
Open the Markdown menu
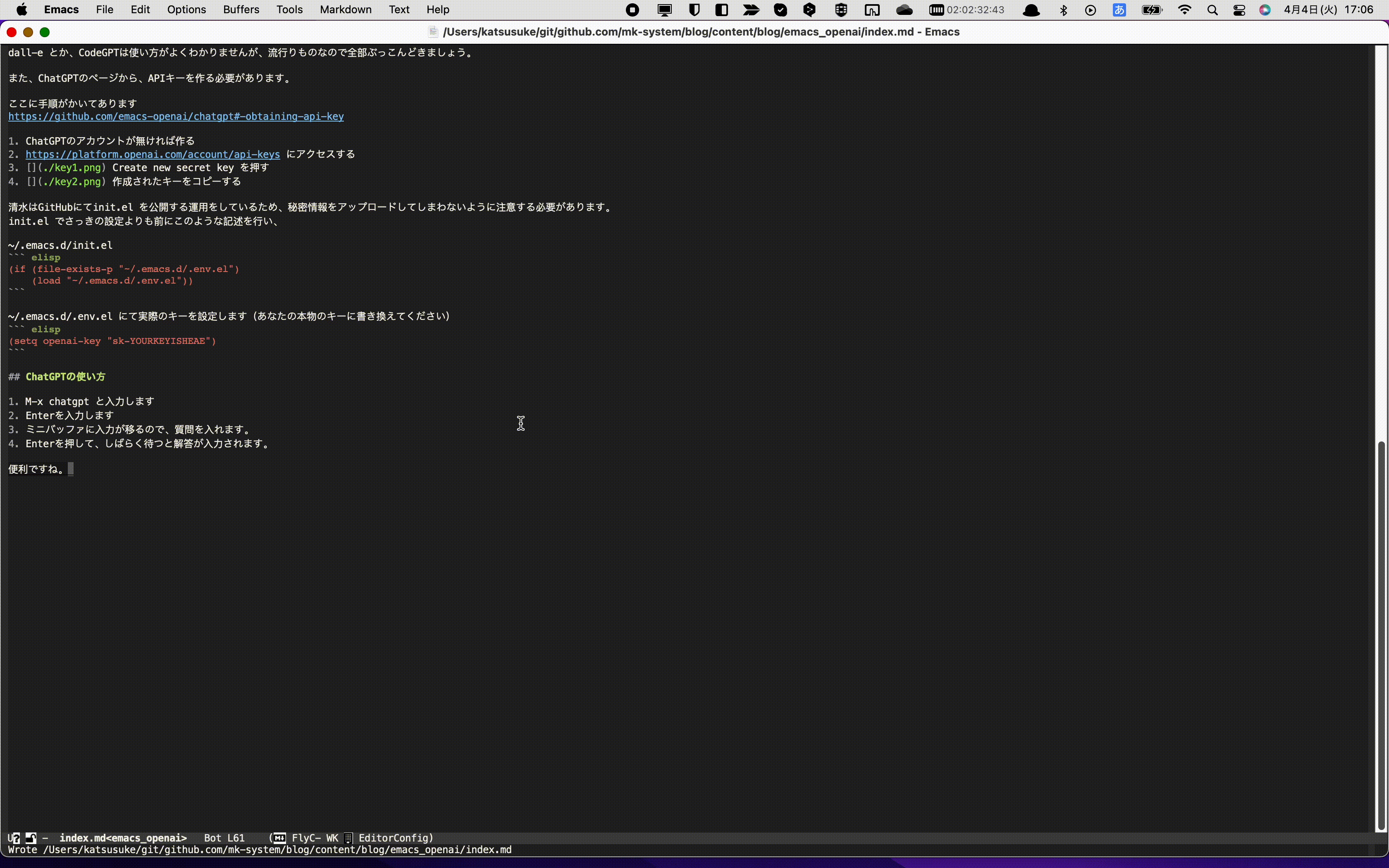pos(346,10)
